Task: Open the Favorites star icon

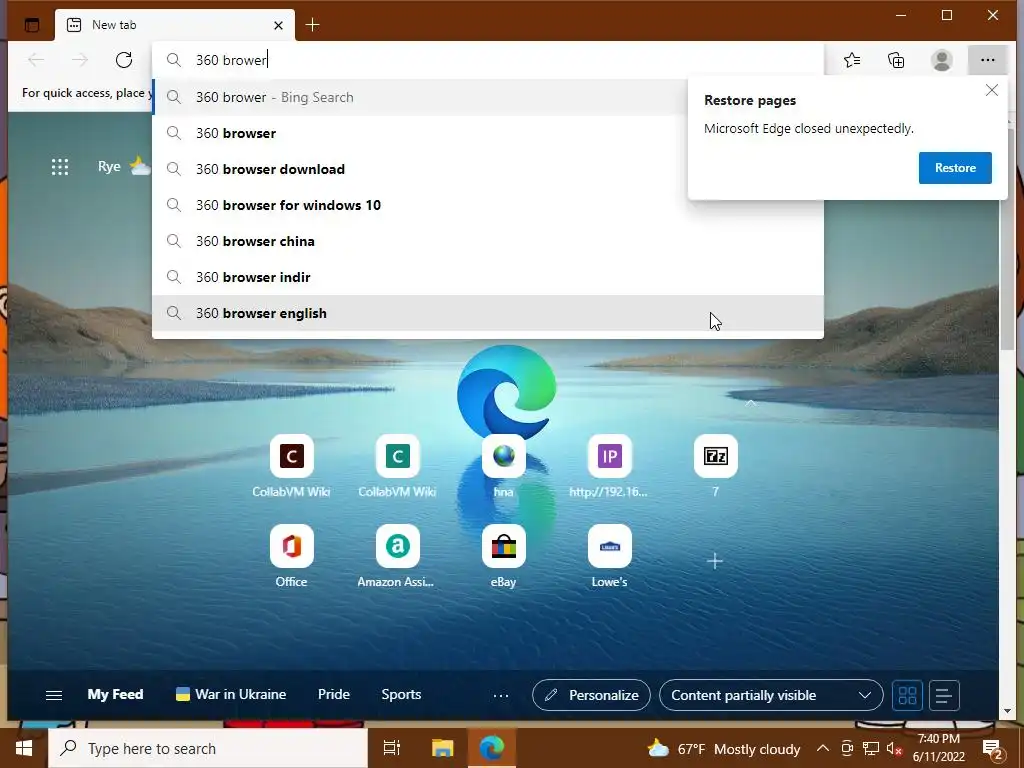Action: 852,60
